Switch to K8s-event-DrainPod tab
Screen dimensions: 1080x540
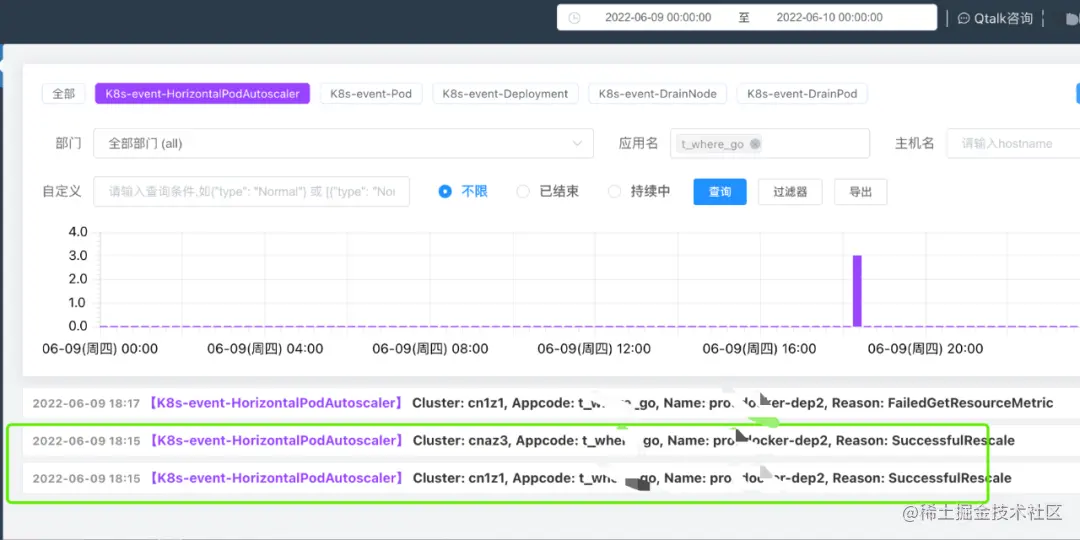pos(802,94)
